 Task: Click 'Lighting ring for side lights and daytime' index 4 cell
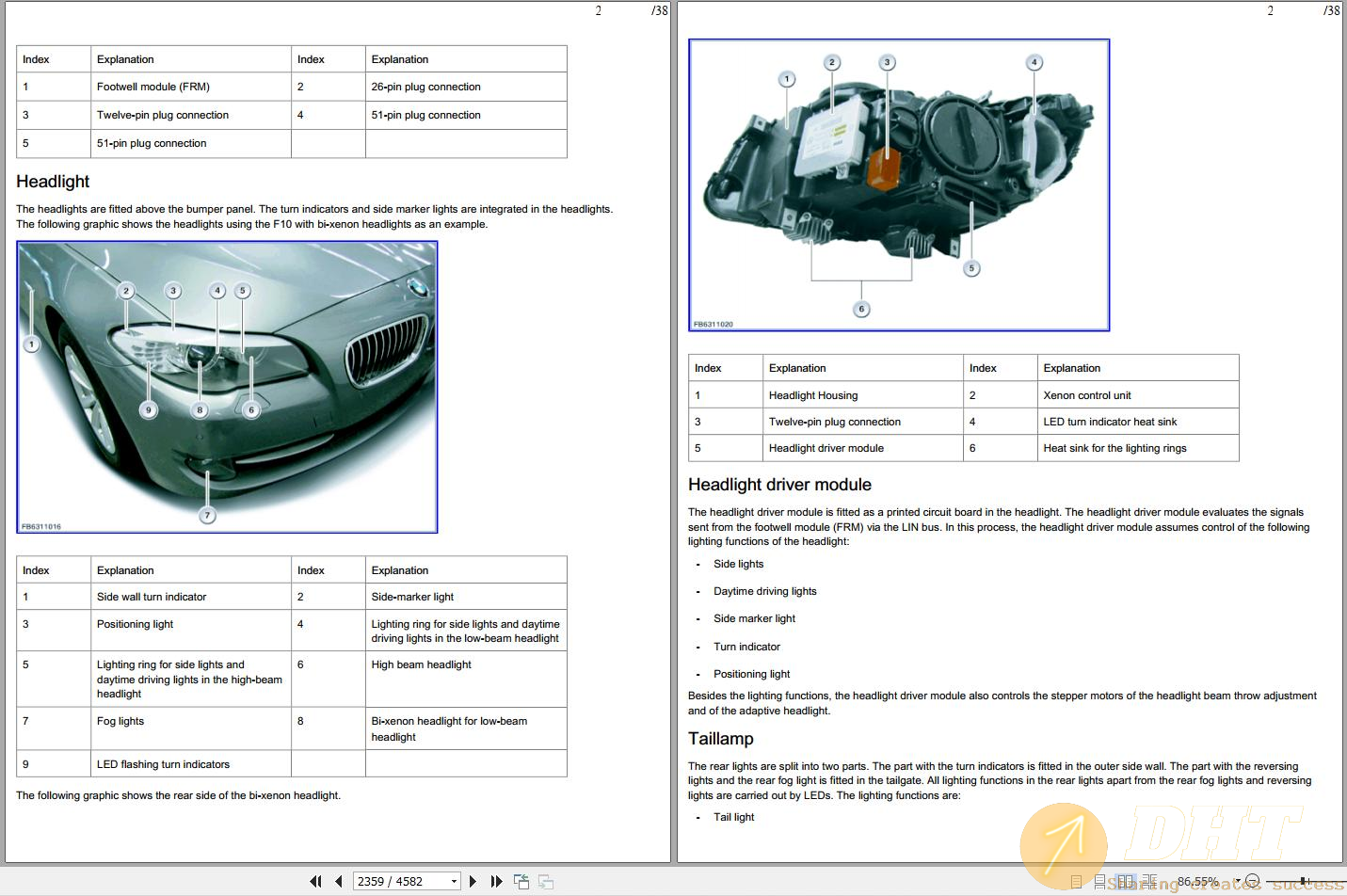click(x=466, y=631)
